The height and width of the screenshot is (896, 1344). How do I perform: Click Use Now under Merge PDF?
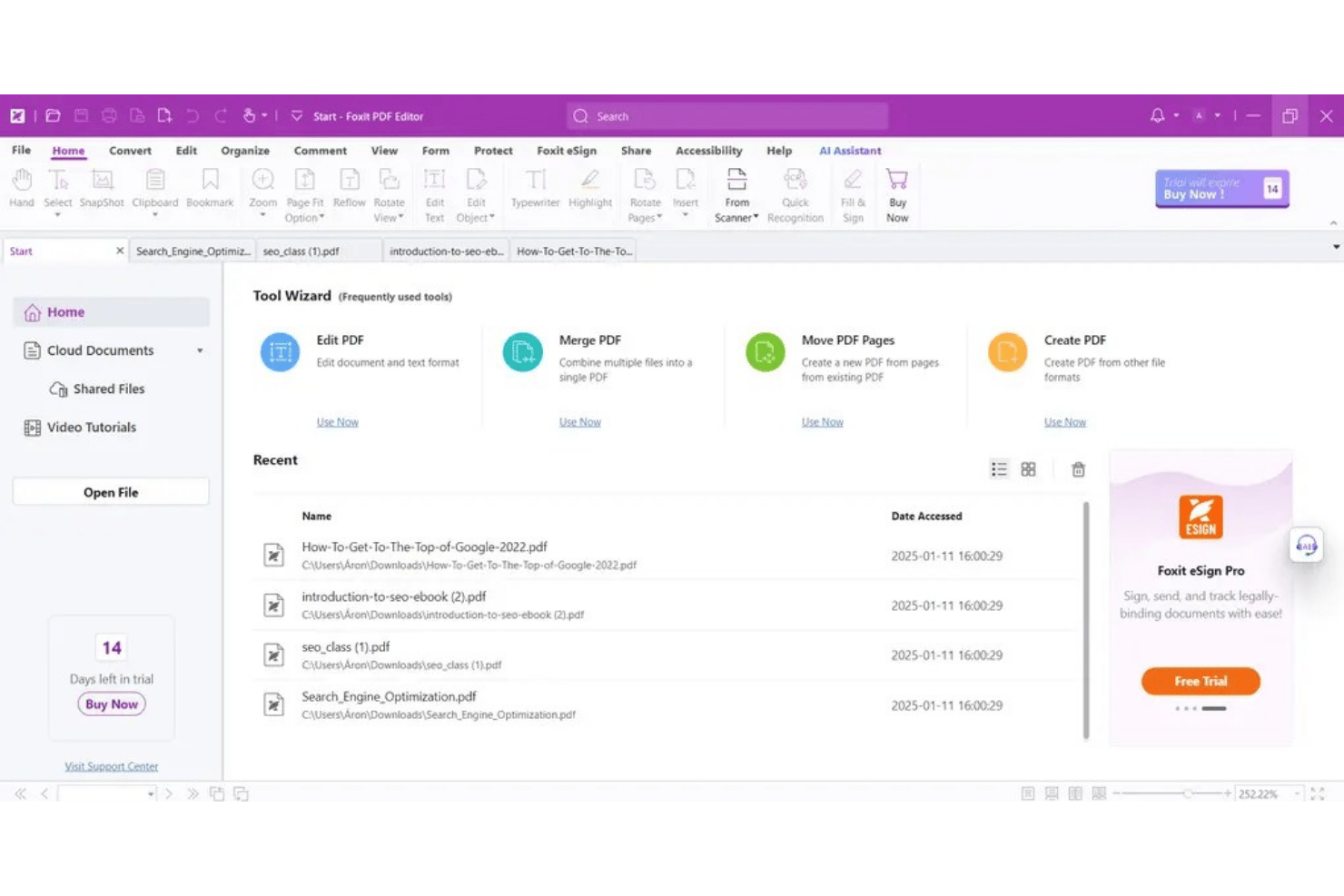click(579, 422)
